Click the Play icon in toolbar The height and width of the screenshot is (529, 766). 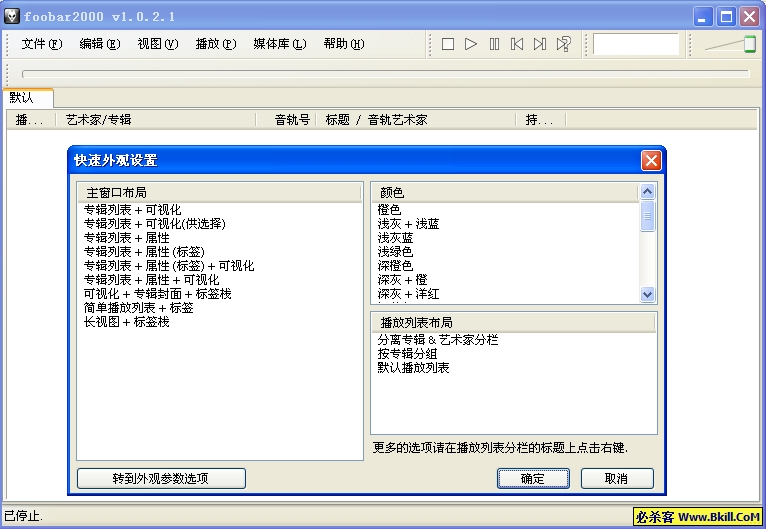pos(470,44)
